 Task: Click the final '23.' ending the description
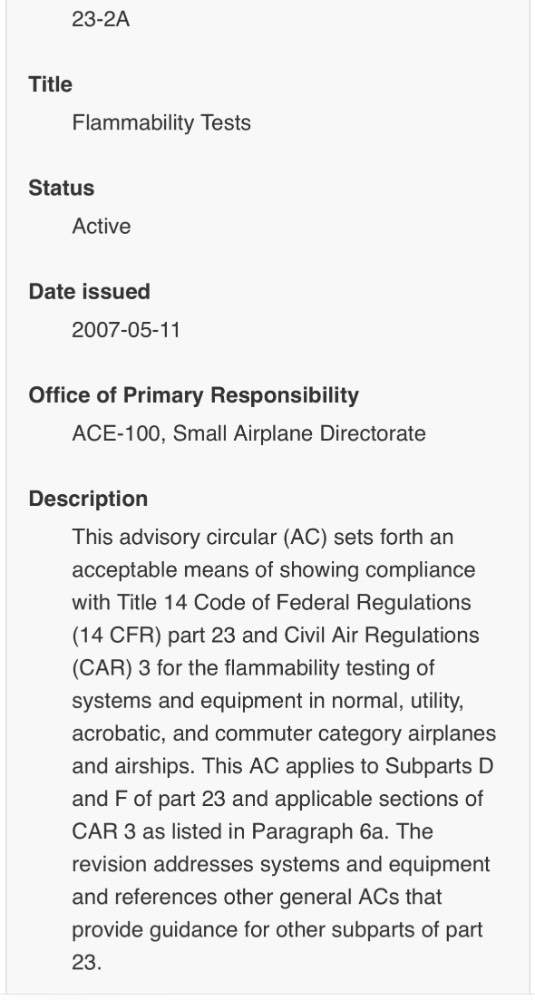[x=86, y=962]
